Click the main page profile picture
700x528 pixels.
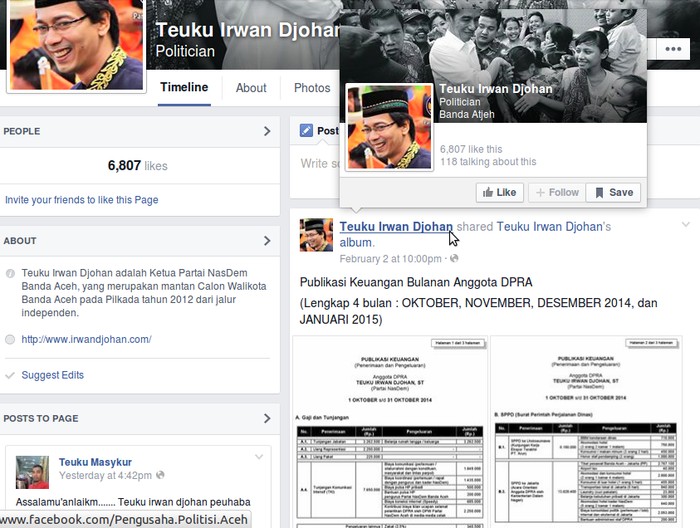76,44
